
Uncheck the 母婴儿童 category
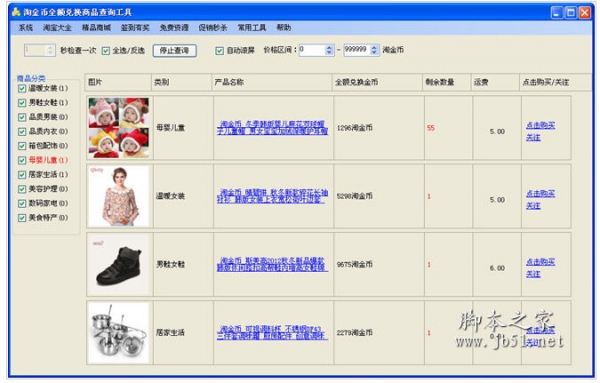(22, 160)
